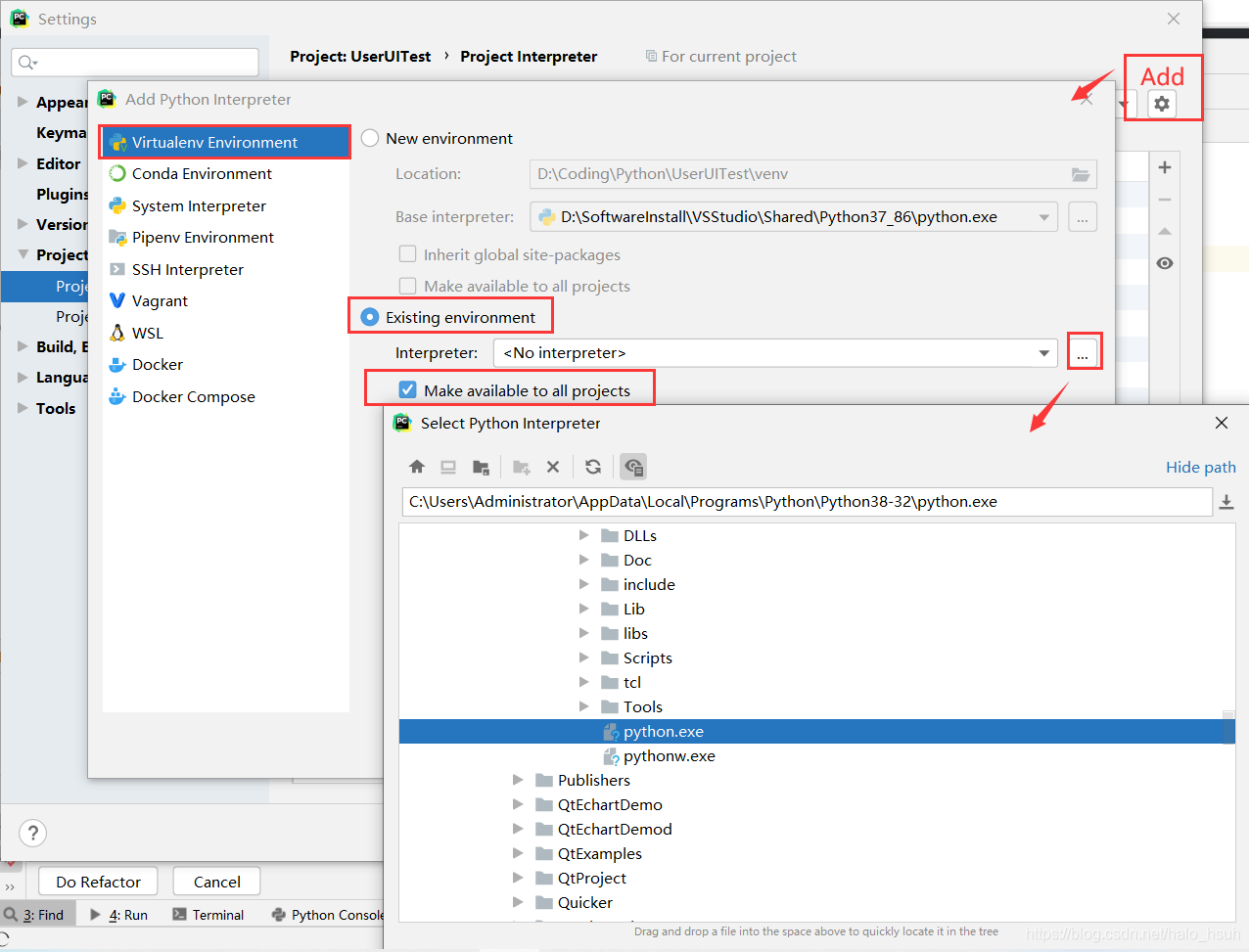Click browse button next to Interpreter field
This screenshot has height=952, width=1249.
[x=1083, y=353]
